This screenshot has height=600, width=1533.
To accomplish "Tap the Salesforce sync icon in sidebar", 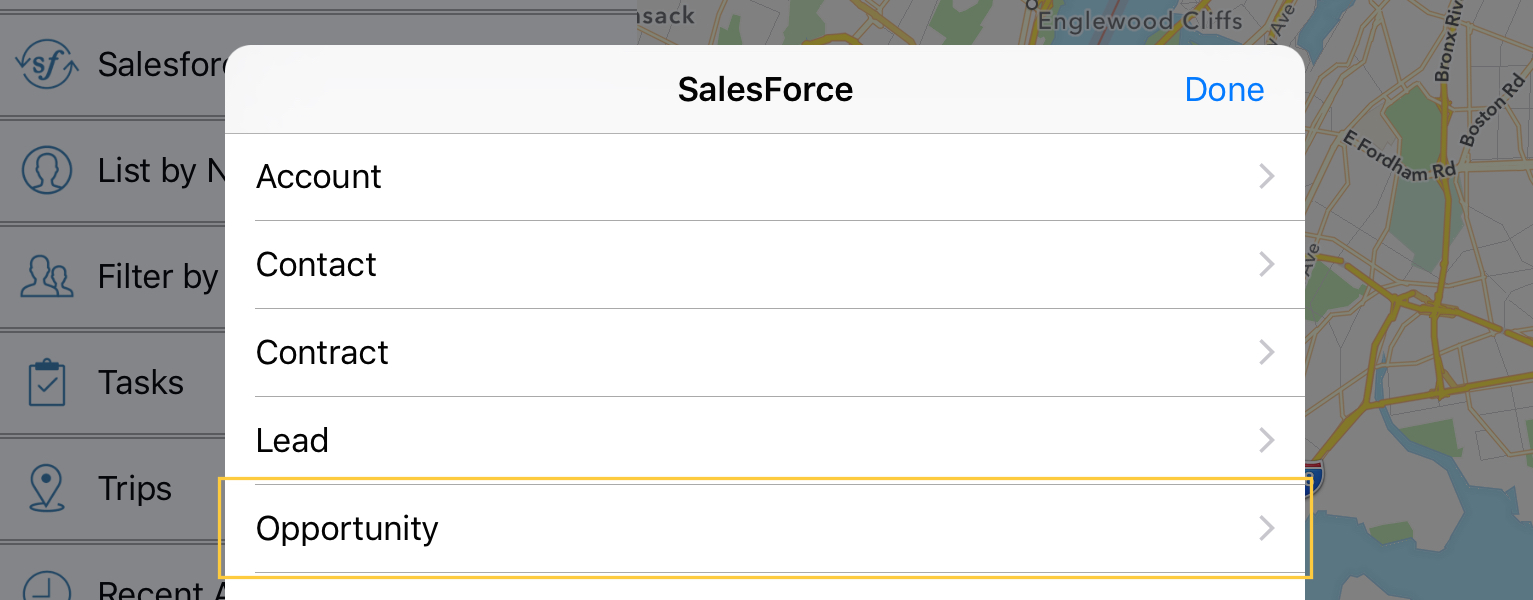I will click(47, 65).
